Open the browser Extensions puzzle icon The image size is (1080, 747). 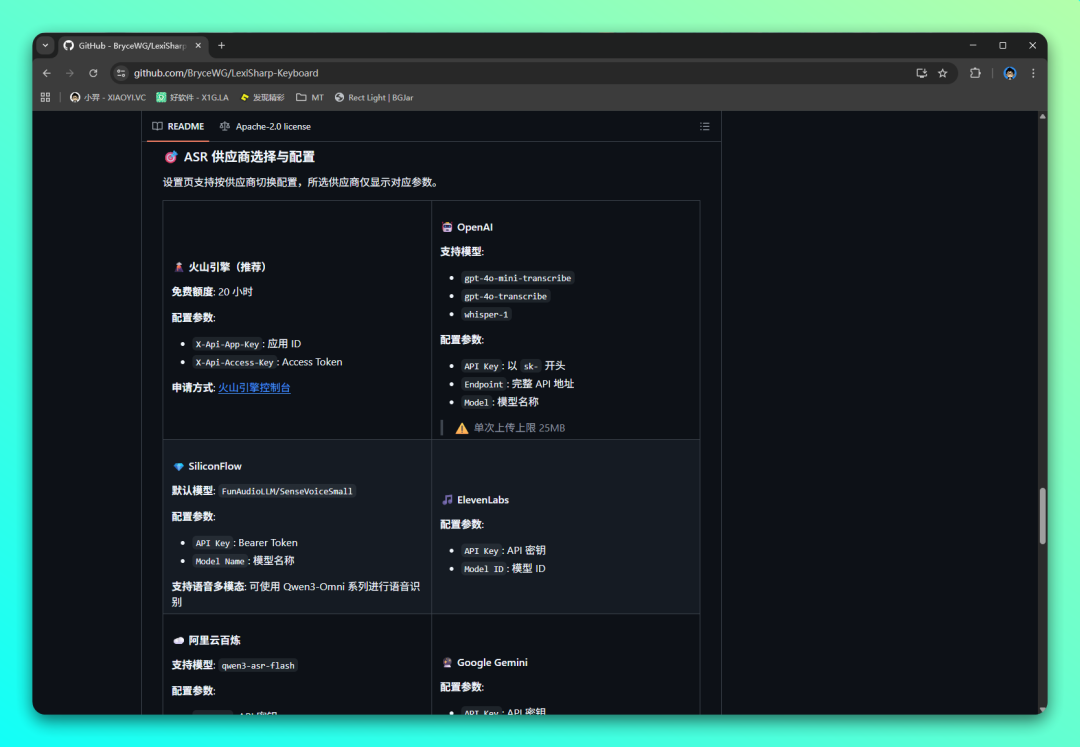[x=975, y=73]
